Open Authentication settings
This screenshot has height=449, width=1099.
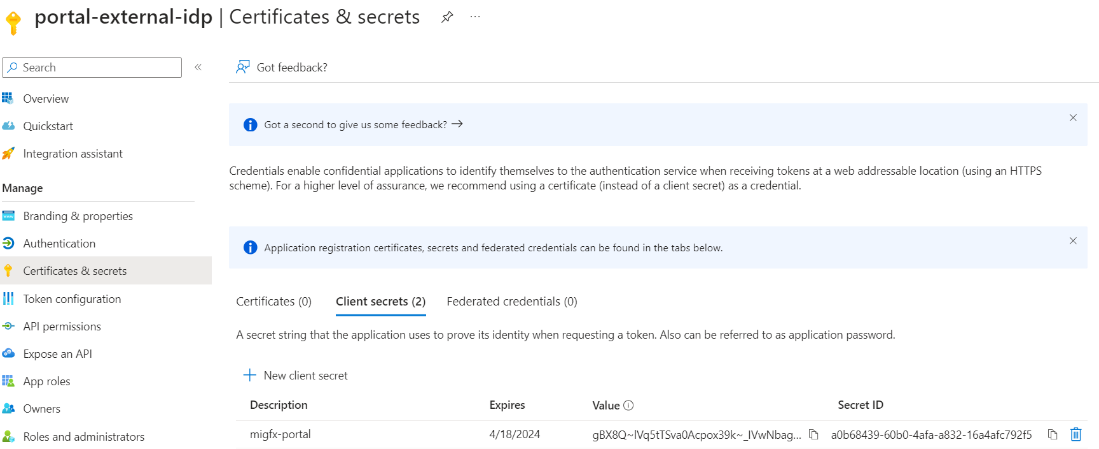(59, 244)
